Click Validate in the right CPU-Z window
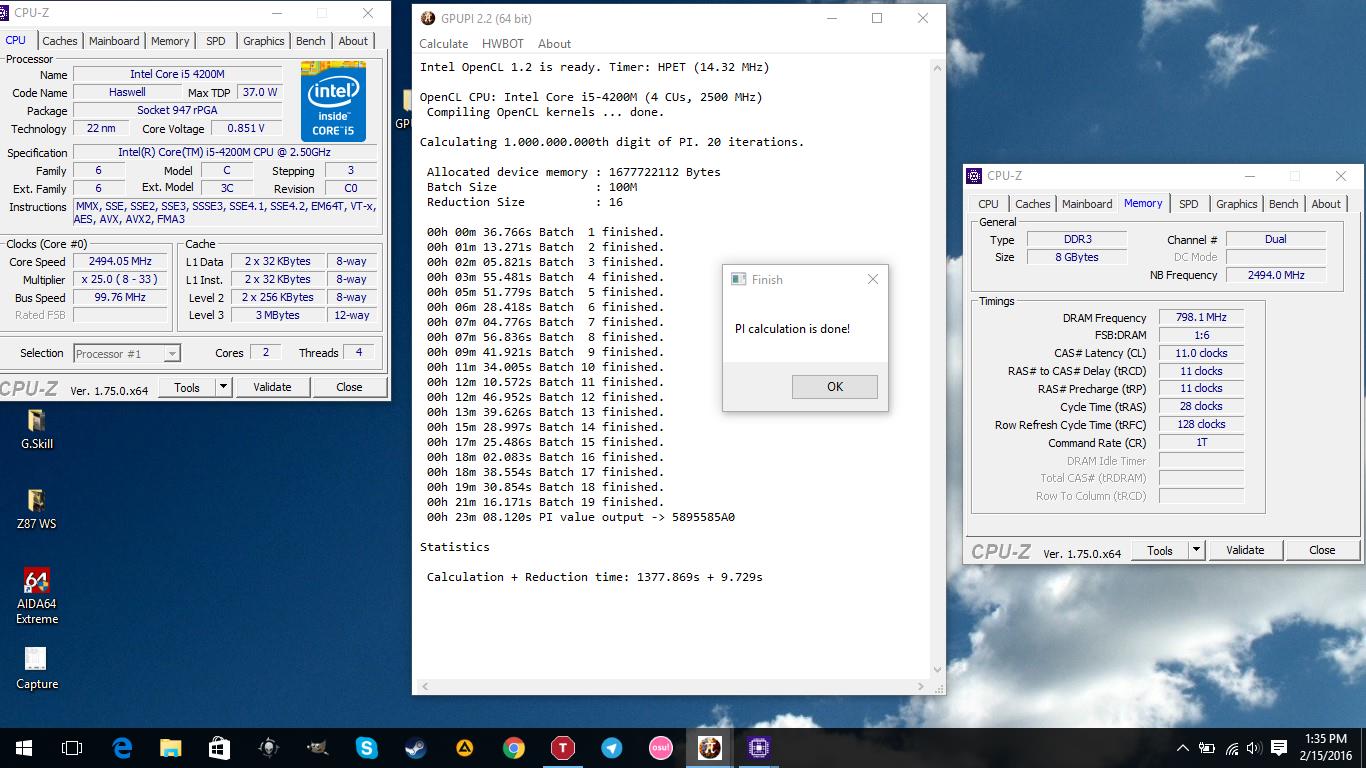Image resolution: width=1366 pixels, height=768 pixels. (1245, 550)
